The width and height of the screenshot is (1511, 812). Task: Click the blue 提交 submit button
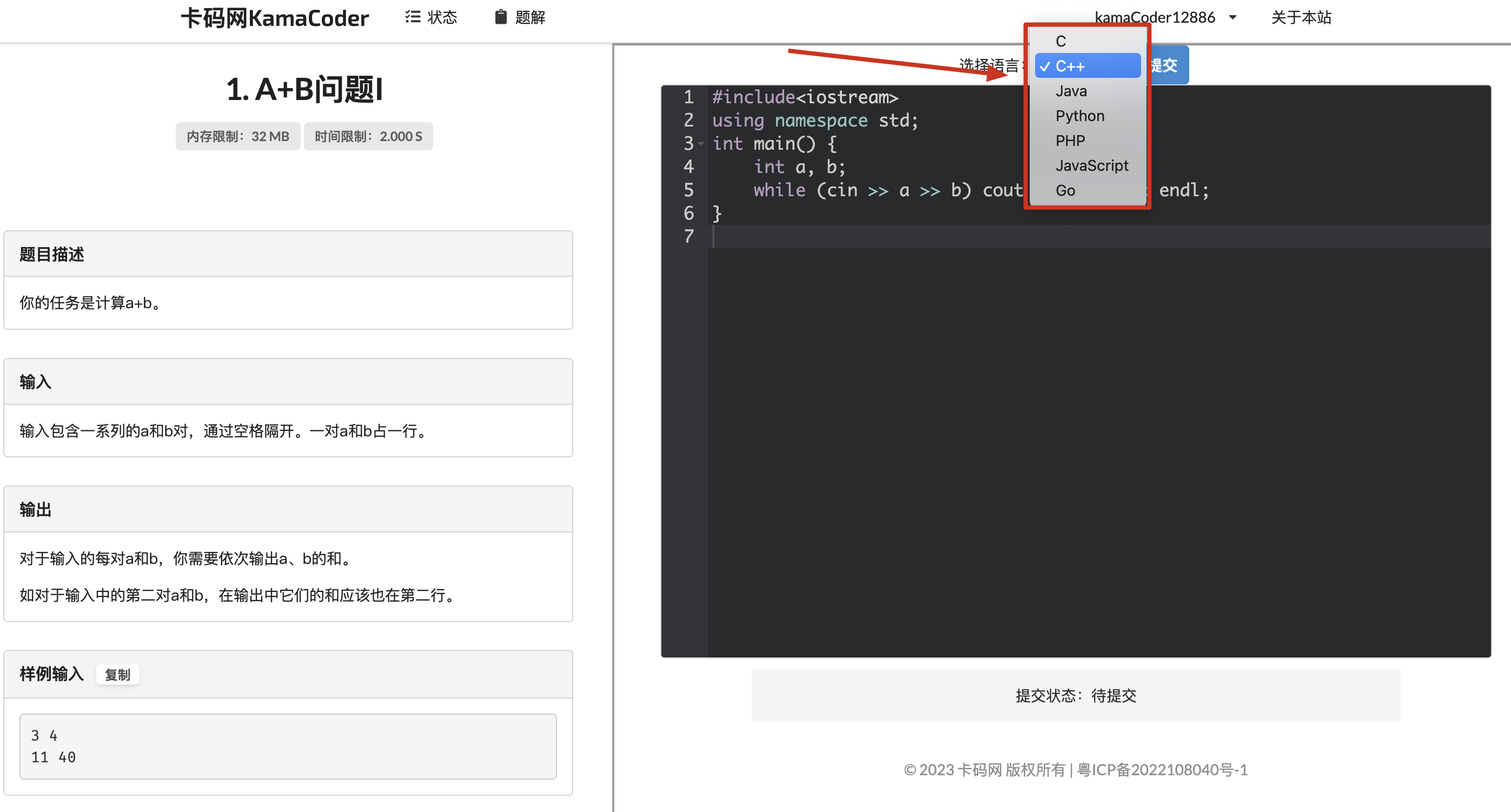pos(1169,65)
